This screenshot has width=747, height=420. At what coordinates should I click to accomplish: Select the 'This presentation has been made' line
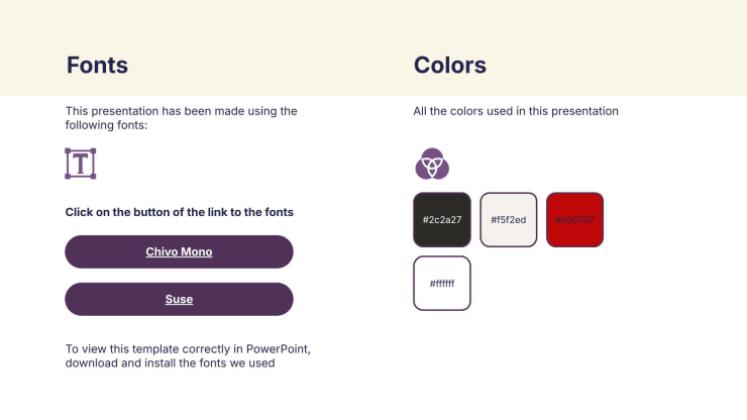[181, 111]
